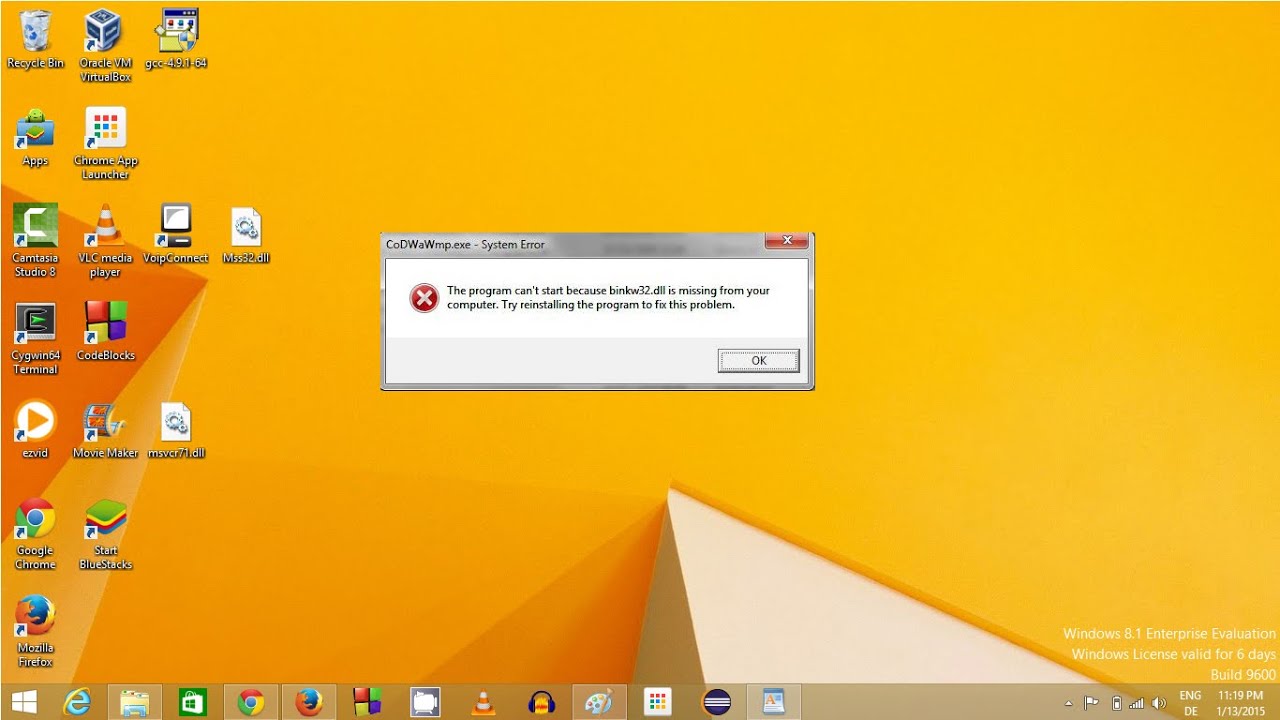Open the network signal tray icon
The image size is (1280, 720).
point(1137,703)
